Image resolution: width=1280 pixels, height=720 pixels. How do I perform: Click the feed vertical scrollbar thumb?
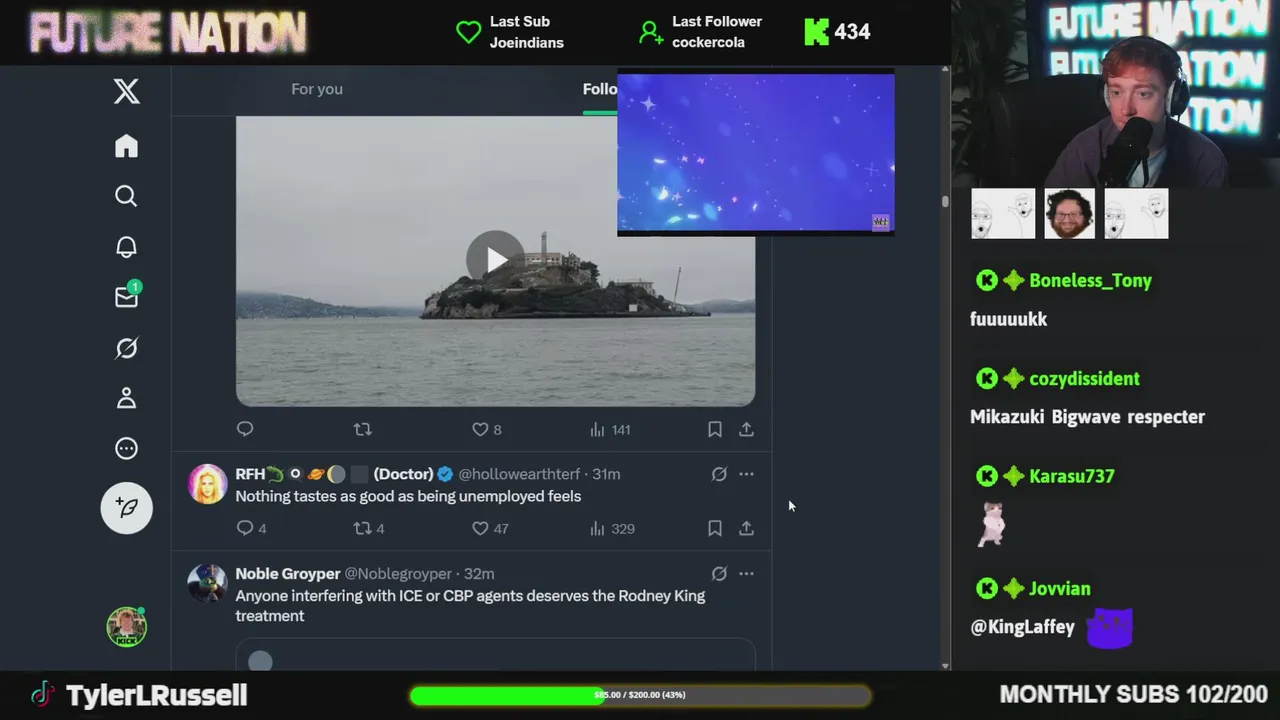click(945, 201)
